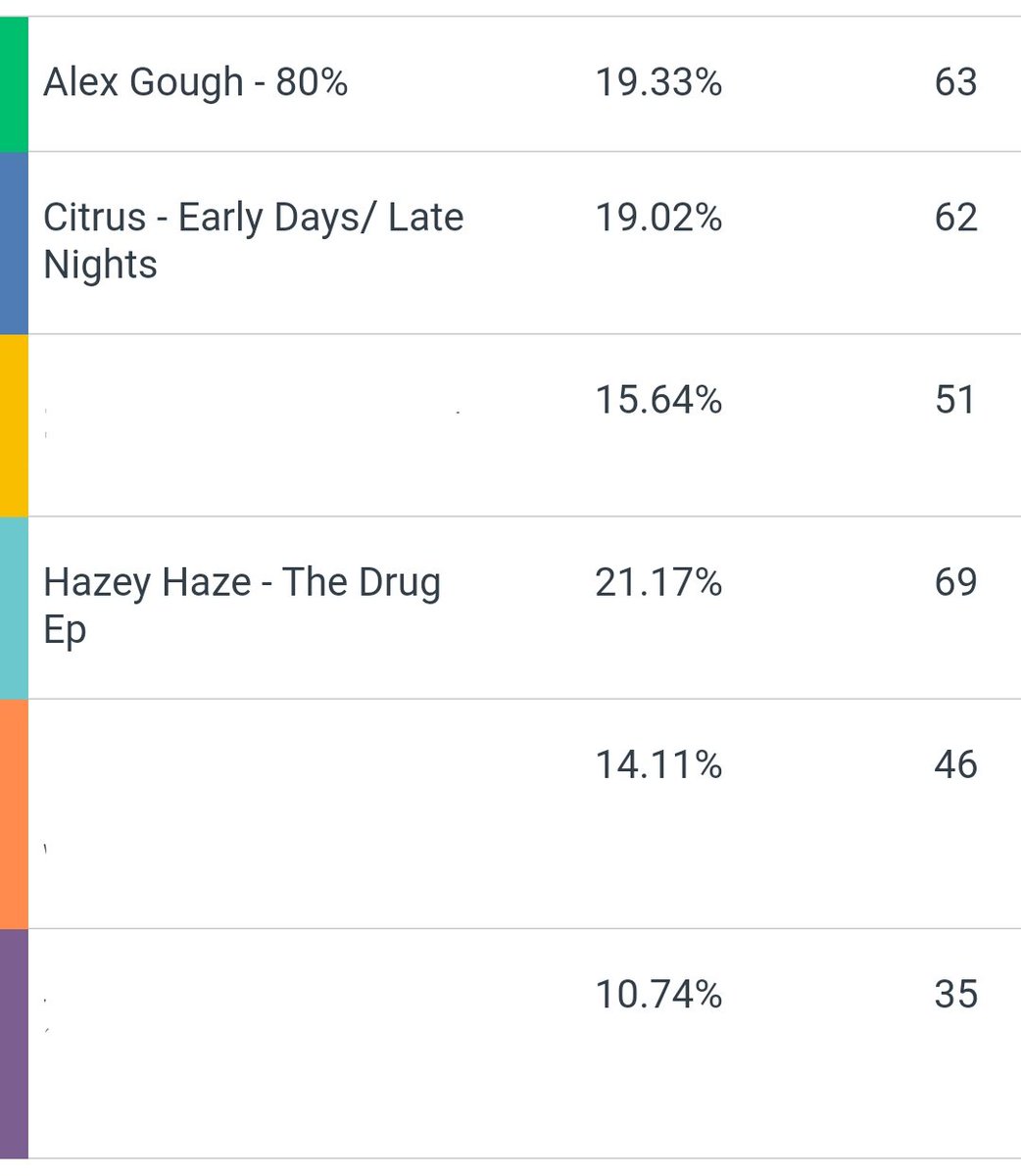Click the 10.74% percentage value
Screen dimensions: 1021x1176
tap(658, 994)
